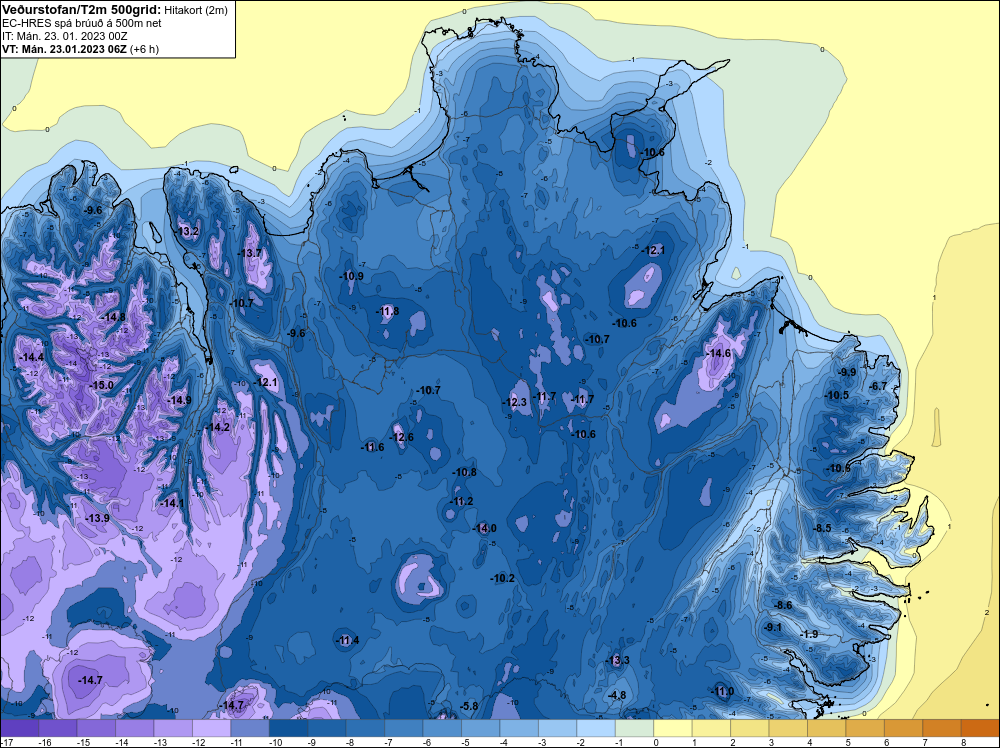This screenshot has height=748, width=1000.
Task: Click the 'IT: Mán. 23. 01. 2023 00Z' line
Action: click(x=64, y=36)
